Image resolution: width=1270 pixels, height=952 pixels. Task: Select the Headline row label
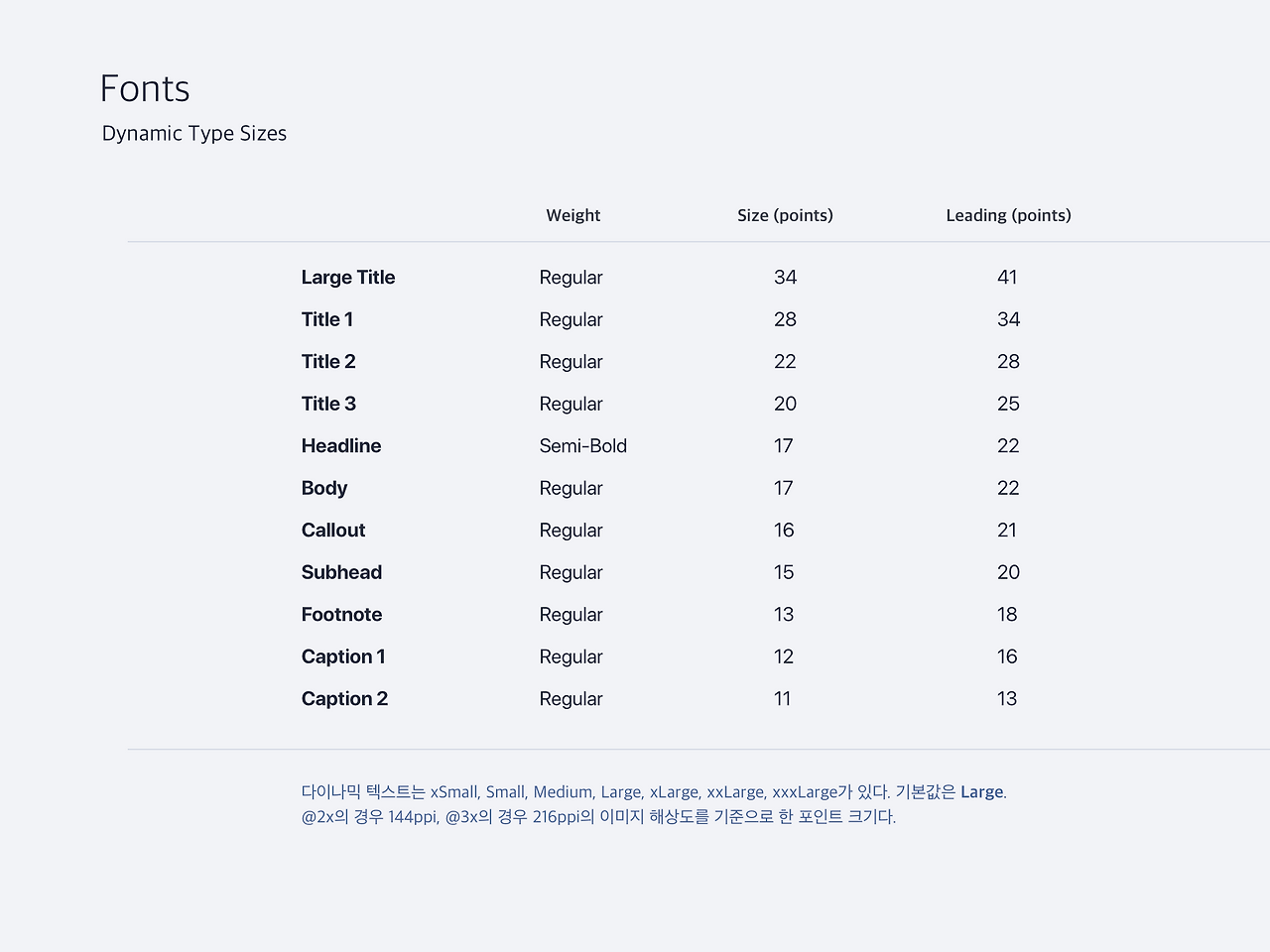pyautogui.click(x=341, y=446)
